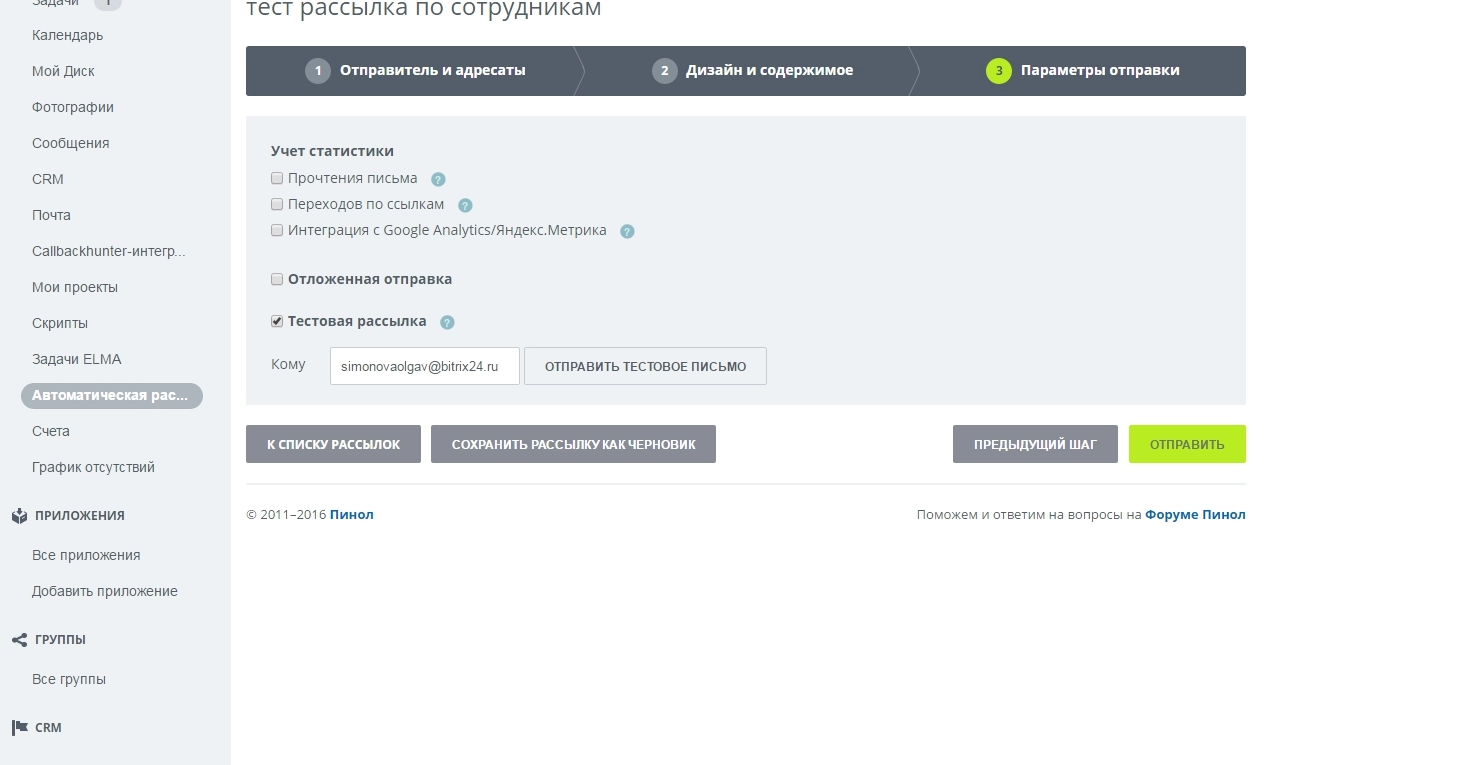The width and height of the screenshot is (1481, 765).
Task: Click help icon beside Переходов по ссылкам
Action: [465, 206]
